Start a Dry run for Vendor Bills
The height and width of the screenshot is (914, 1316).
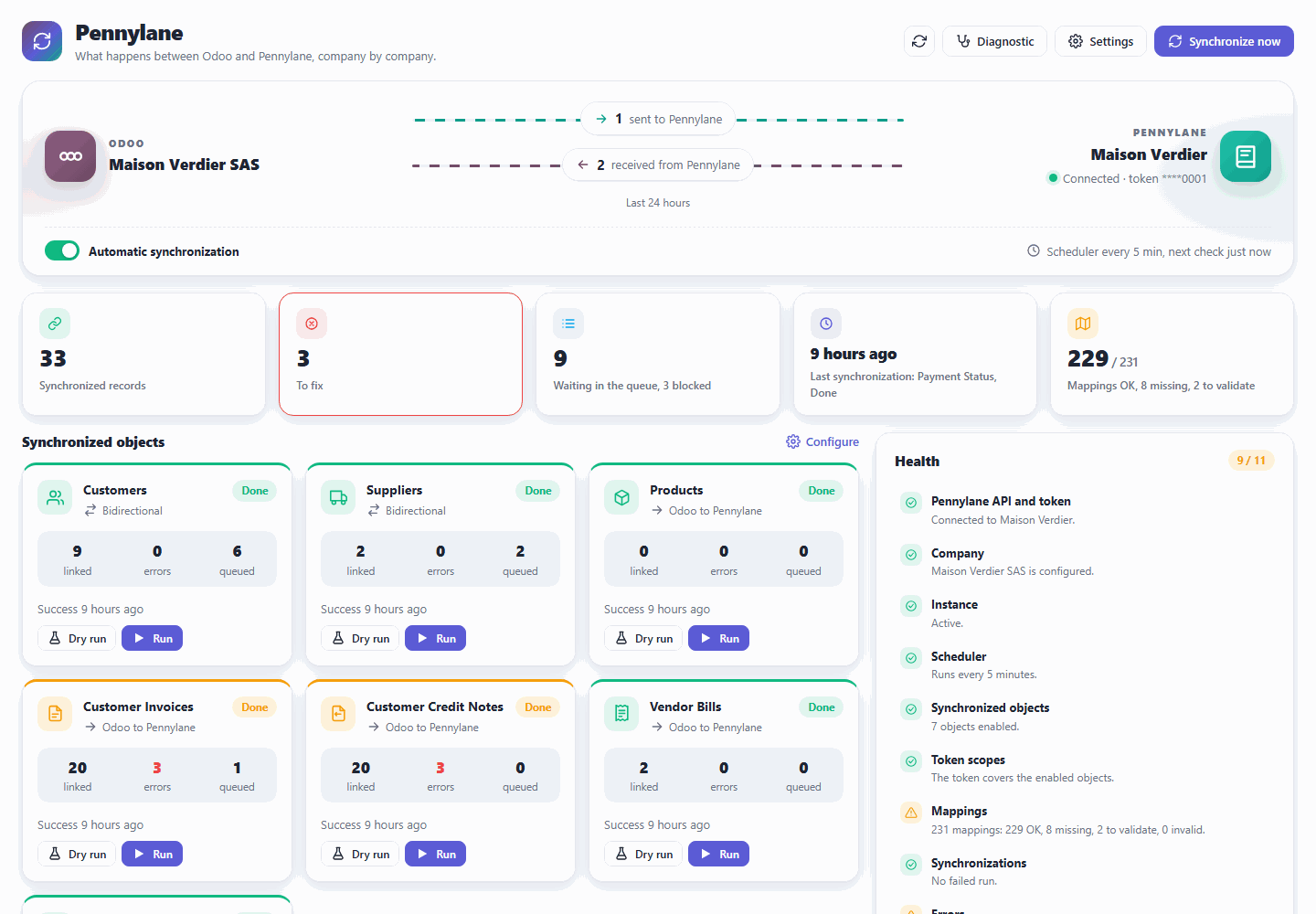(x=643, y=854)
